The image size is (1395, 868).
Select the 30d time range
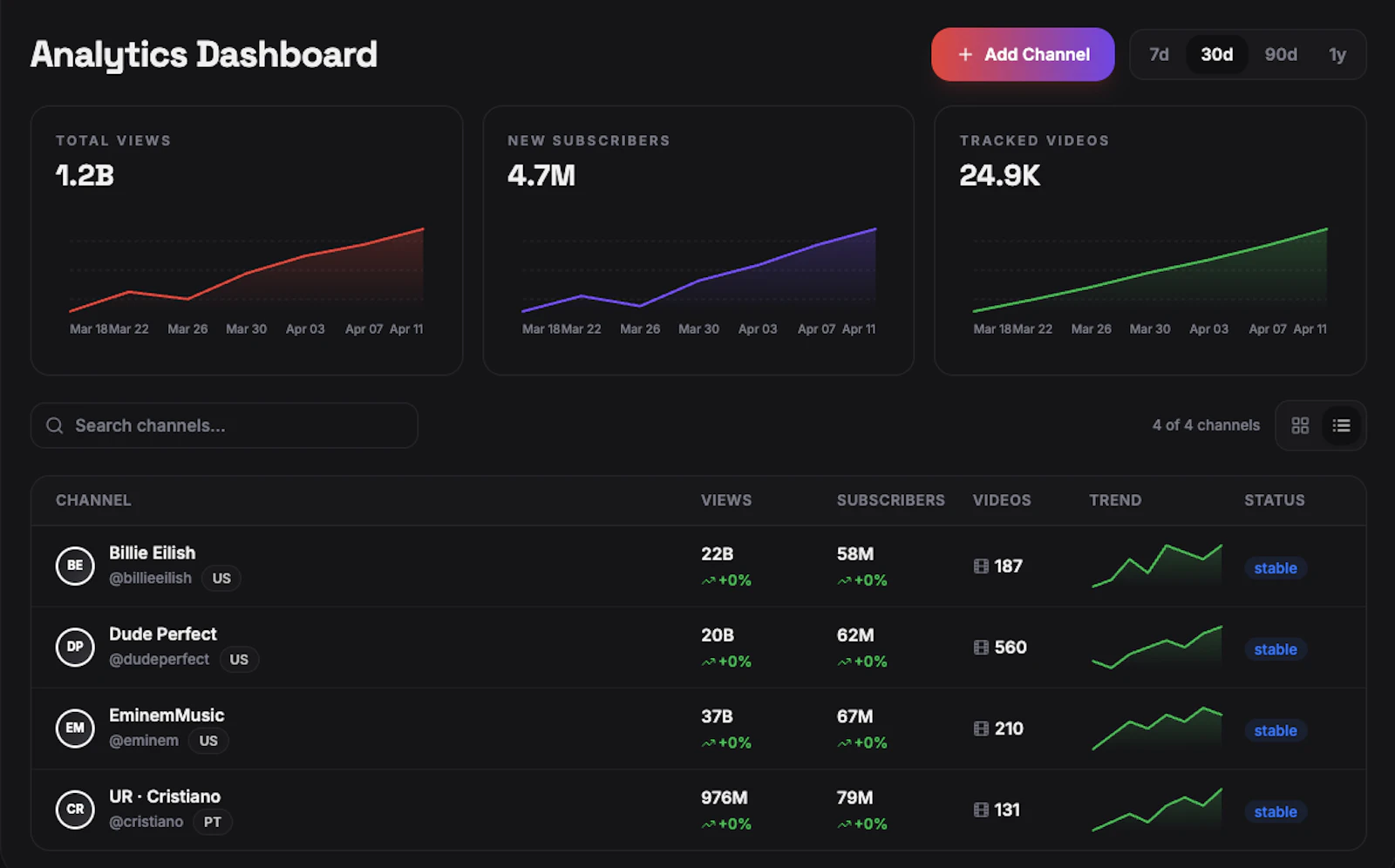1217,54
